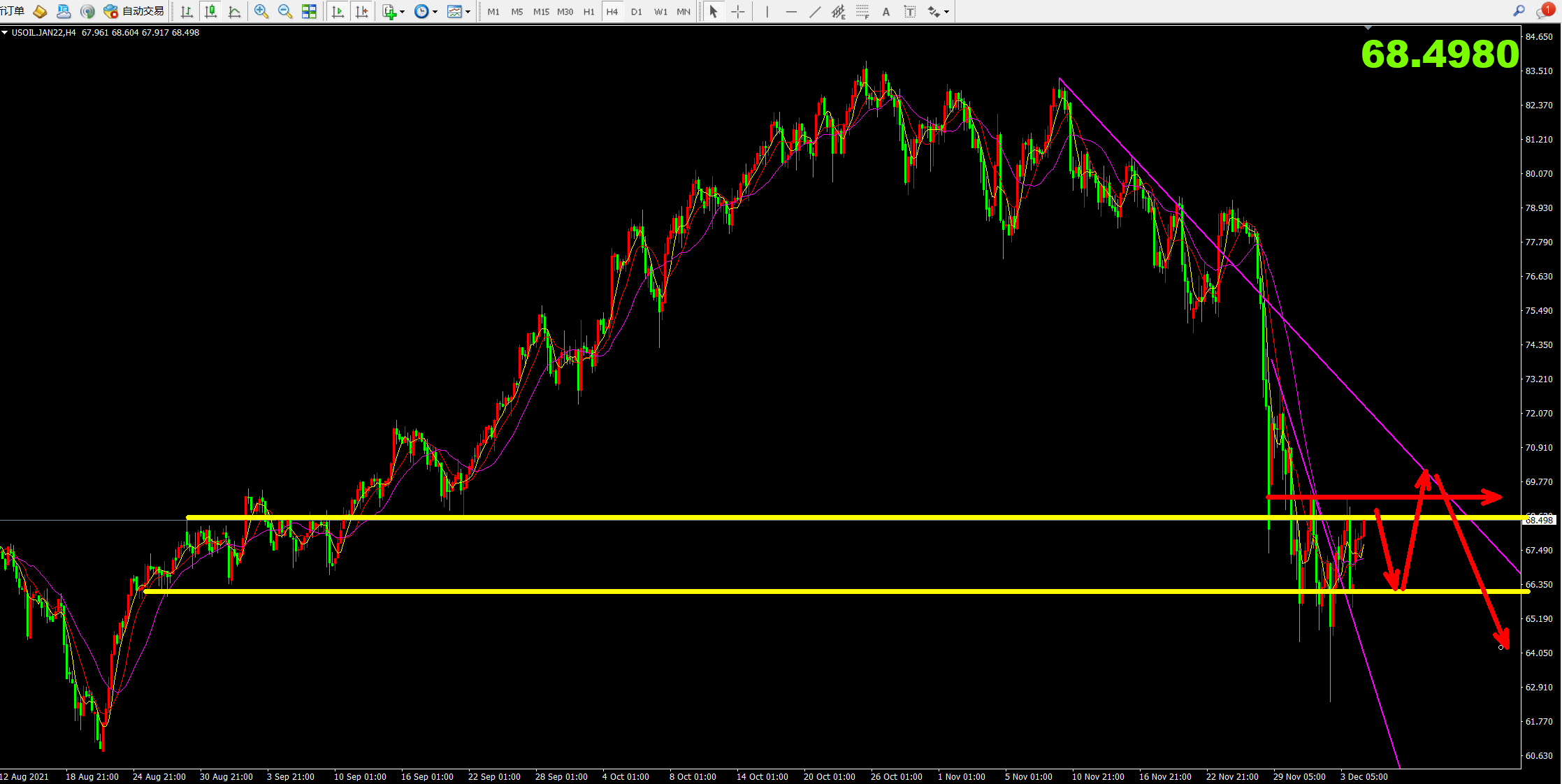Viewport: 1562px width, 784px height.
Task: Click the 26 Oct 01:00 date label
Action: point(896,776)
